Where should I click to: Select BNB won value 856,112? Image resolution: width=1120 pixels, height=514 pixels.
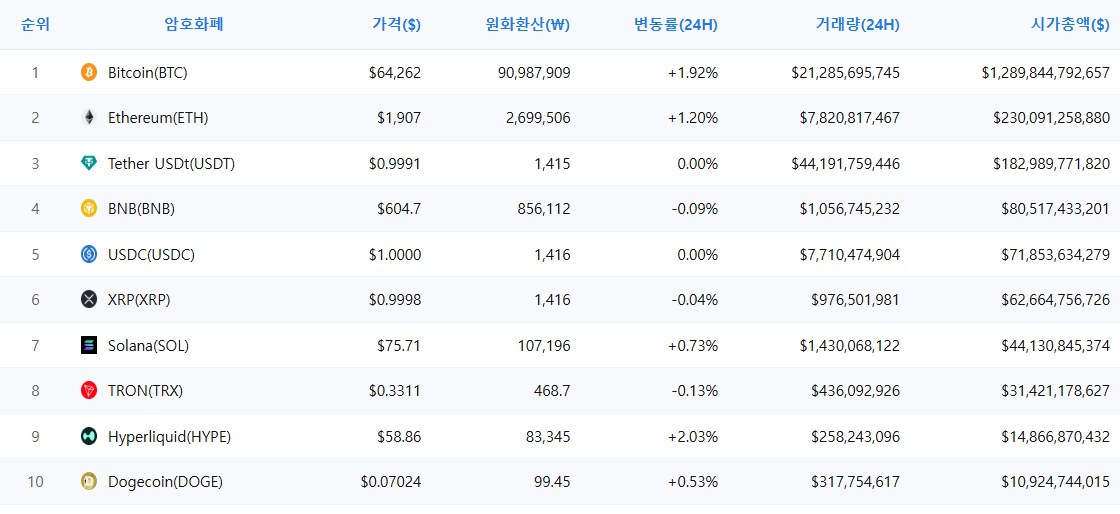tap(542, 208)
